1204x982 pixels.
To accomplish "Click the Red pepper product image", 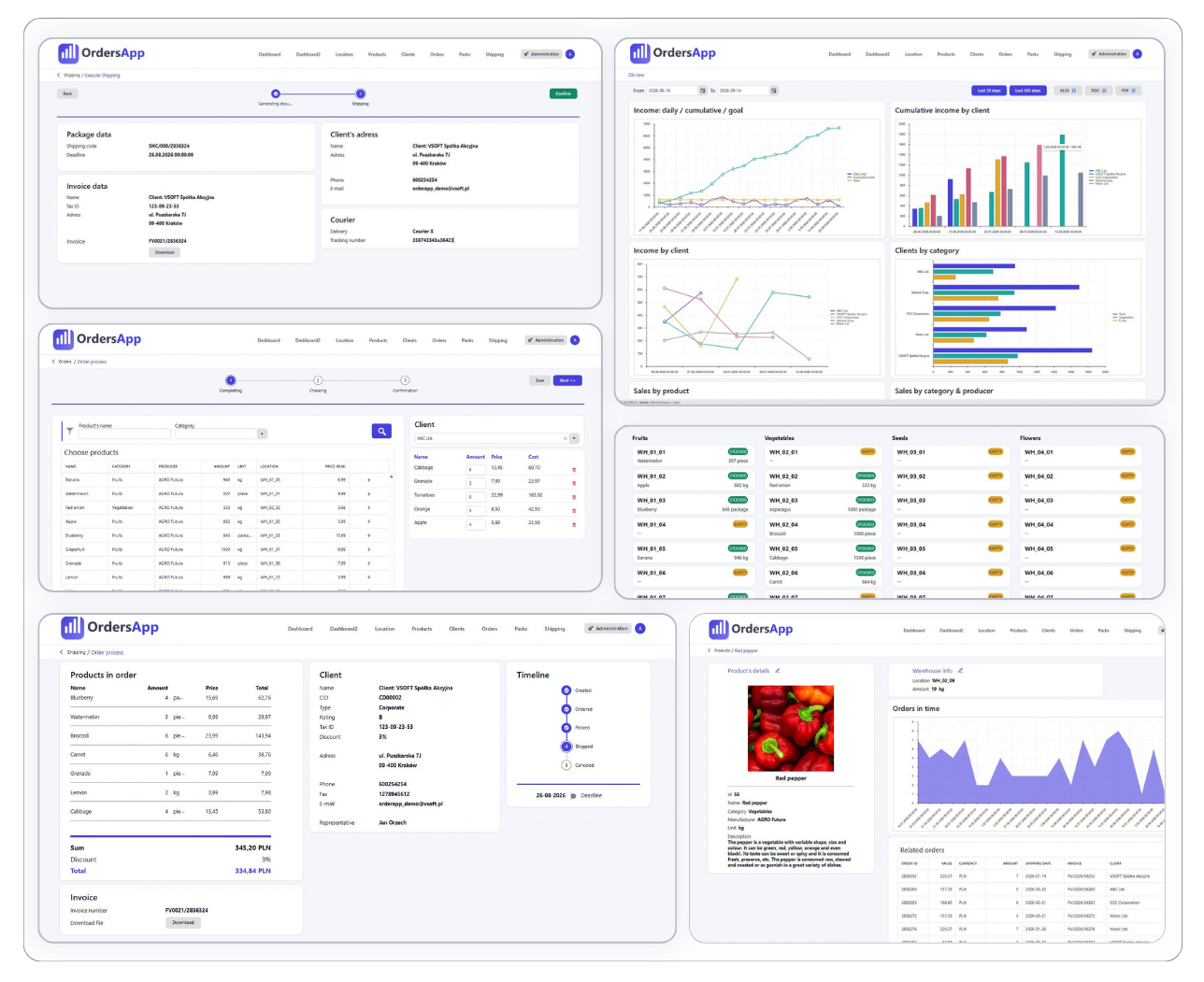I will [x=791, y=729].
